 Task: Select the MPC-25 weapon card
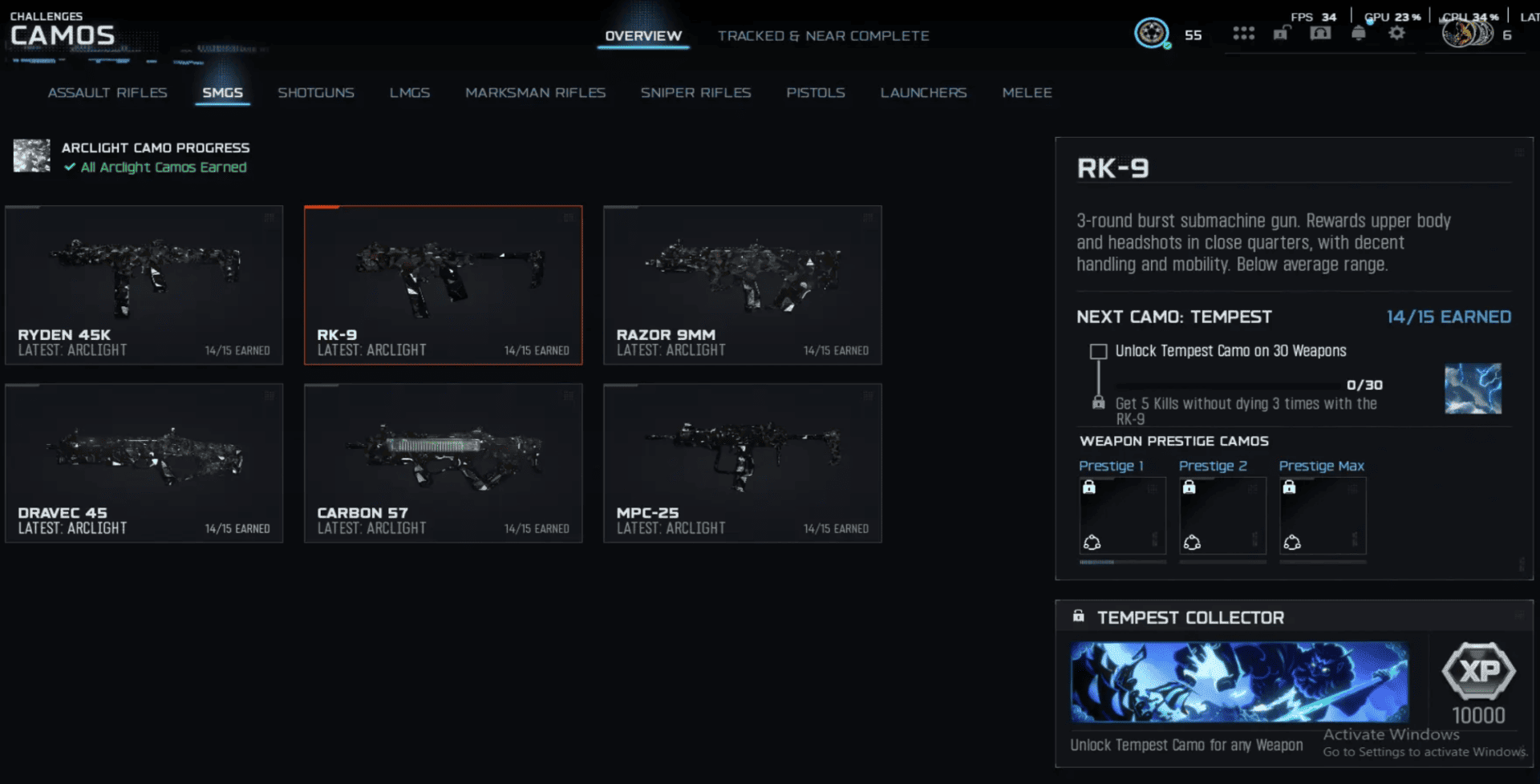click(743, 463)
